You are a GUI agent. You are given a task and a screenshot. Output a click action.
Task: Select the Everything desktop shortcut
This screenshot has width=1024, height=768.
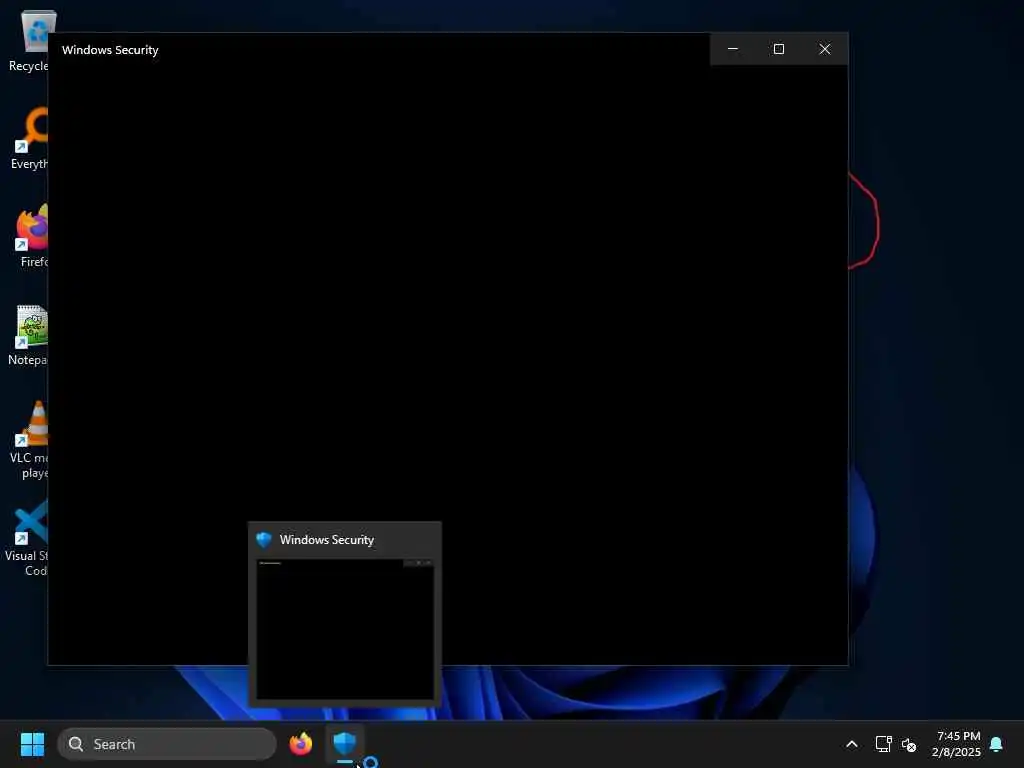point(29,139)
